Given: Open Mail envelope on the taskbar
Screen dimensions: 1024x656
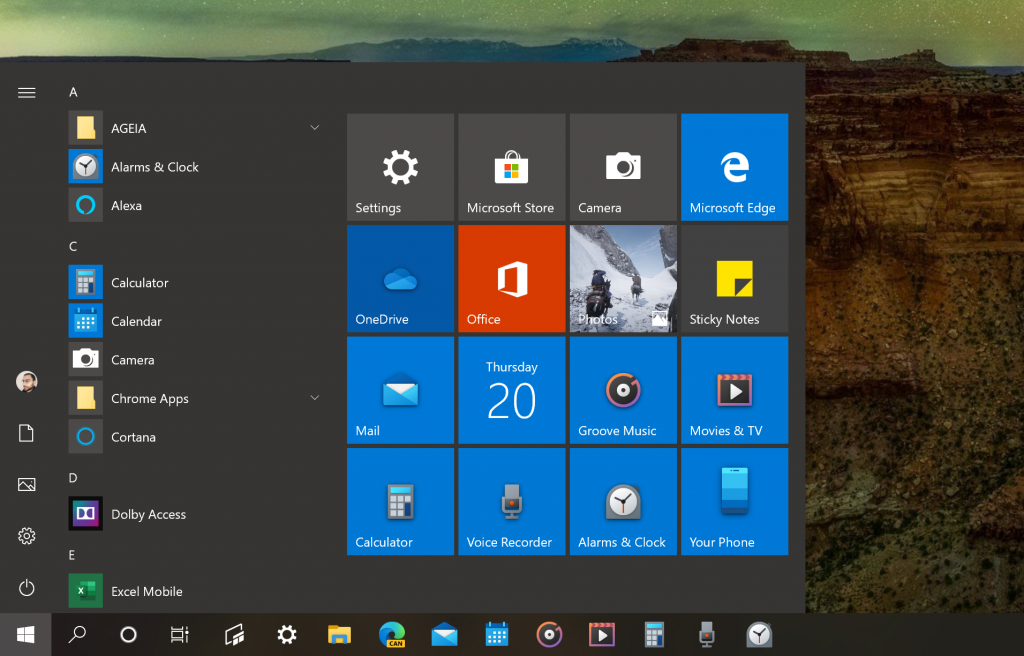Looking at the screenshot, I should 444,634.
